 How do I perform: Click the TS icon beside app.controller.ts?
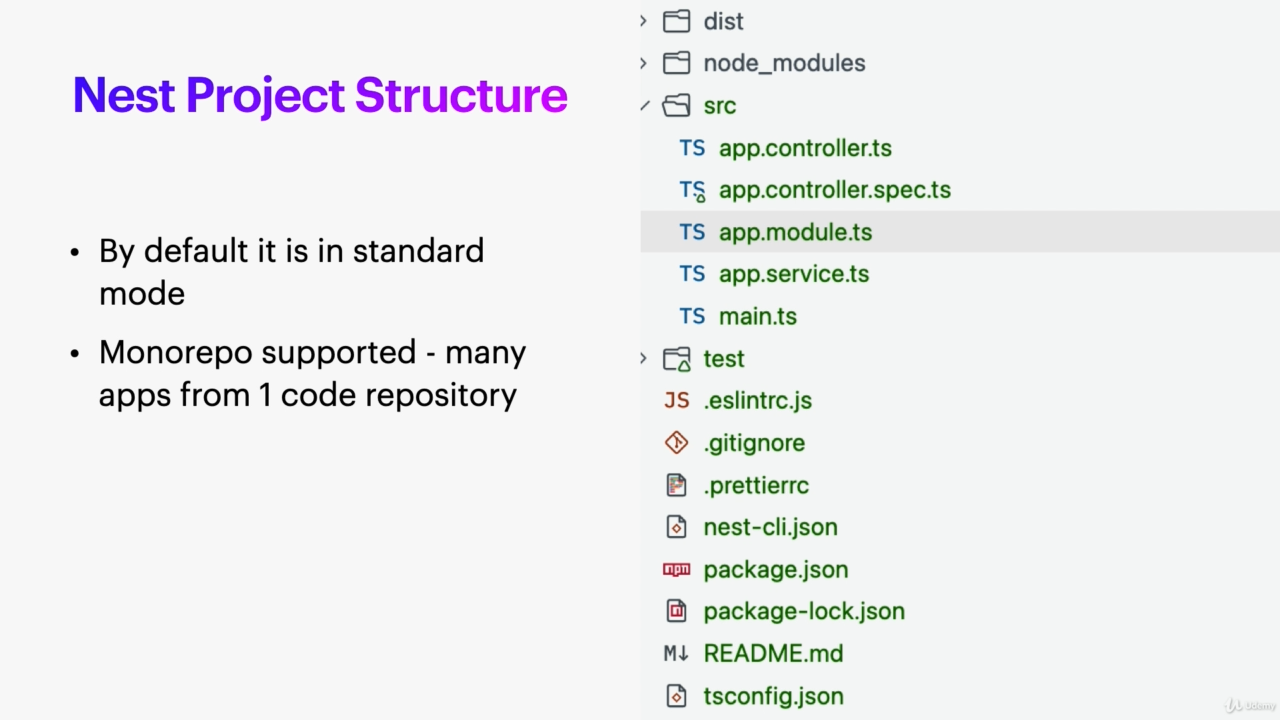pos(692,148)
